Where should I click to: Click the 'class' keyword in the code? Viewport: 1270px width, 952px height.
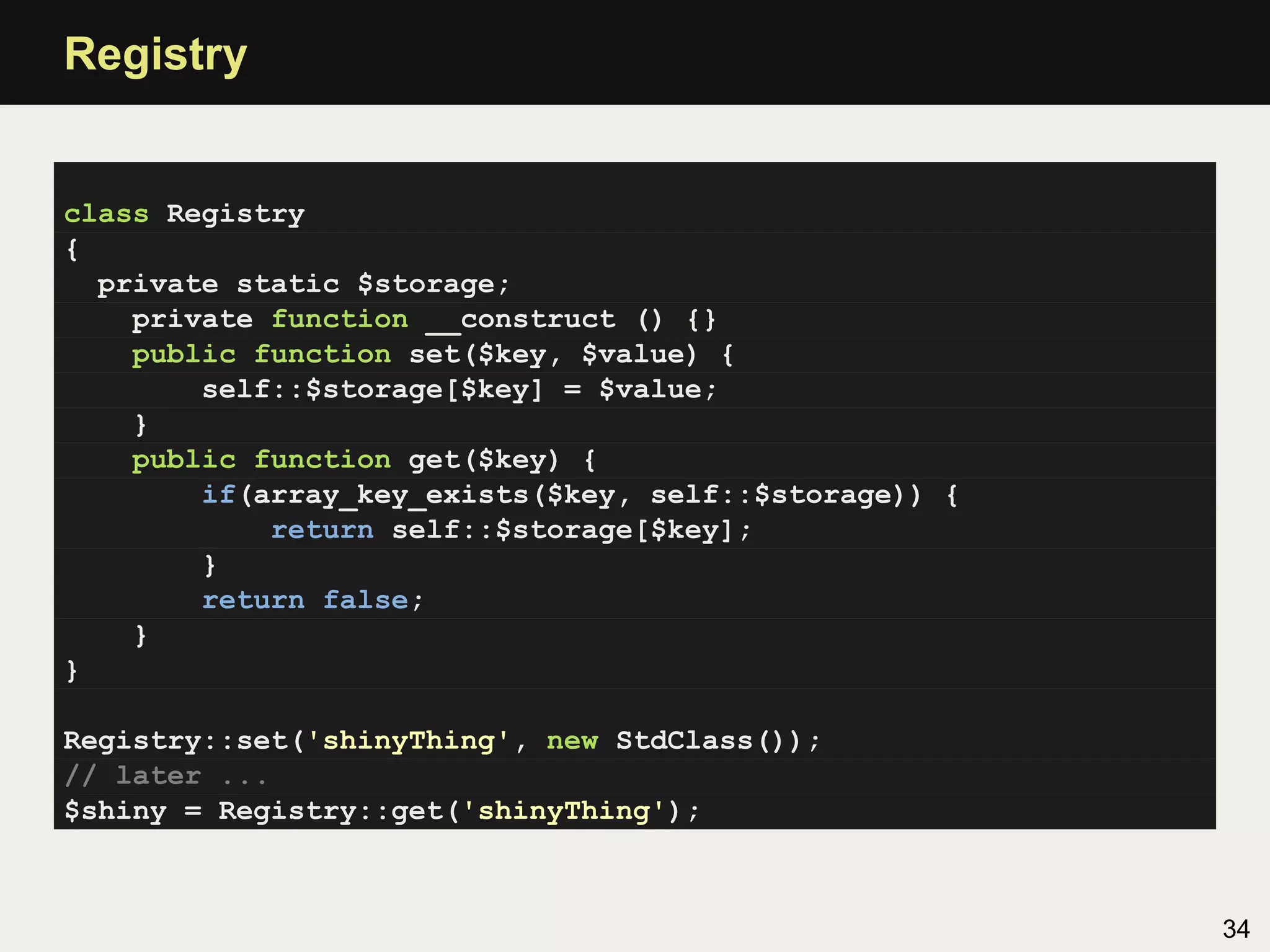coord(107,214)
